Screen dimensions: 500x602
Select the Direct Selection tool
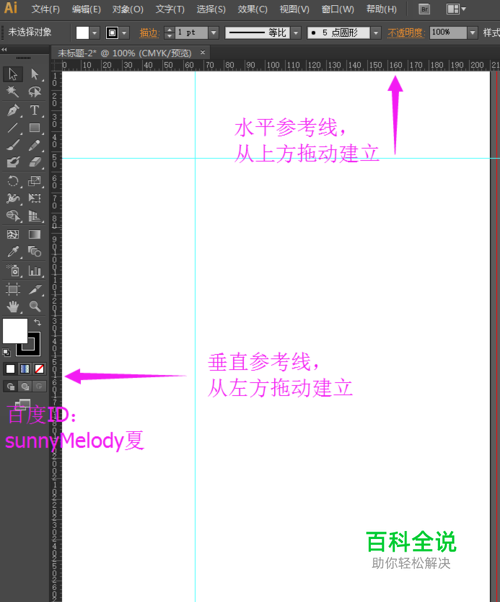coord(35,74)
